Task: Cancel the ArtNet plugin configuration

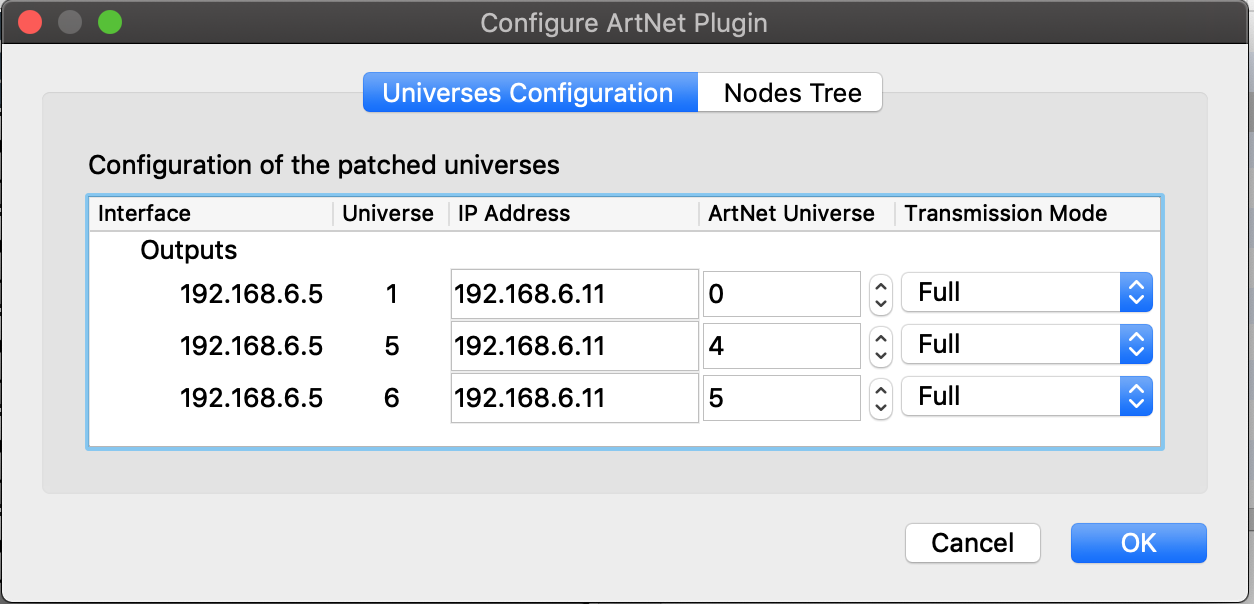Action: tap(973, 543)
